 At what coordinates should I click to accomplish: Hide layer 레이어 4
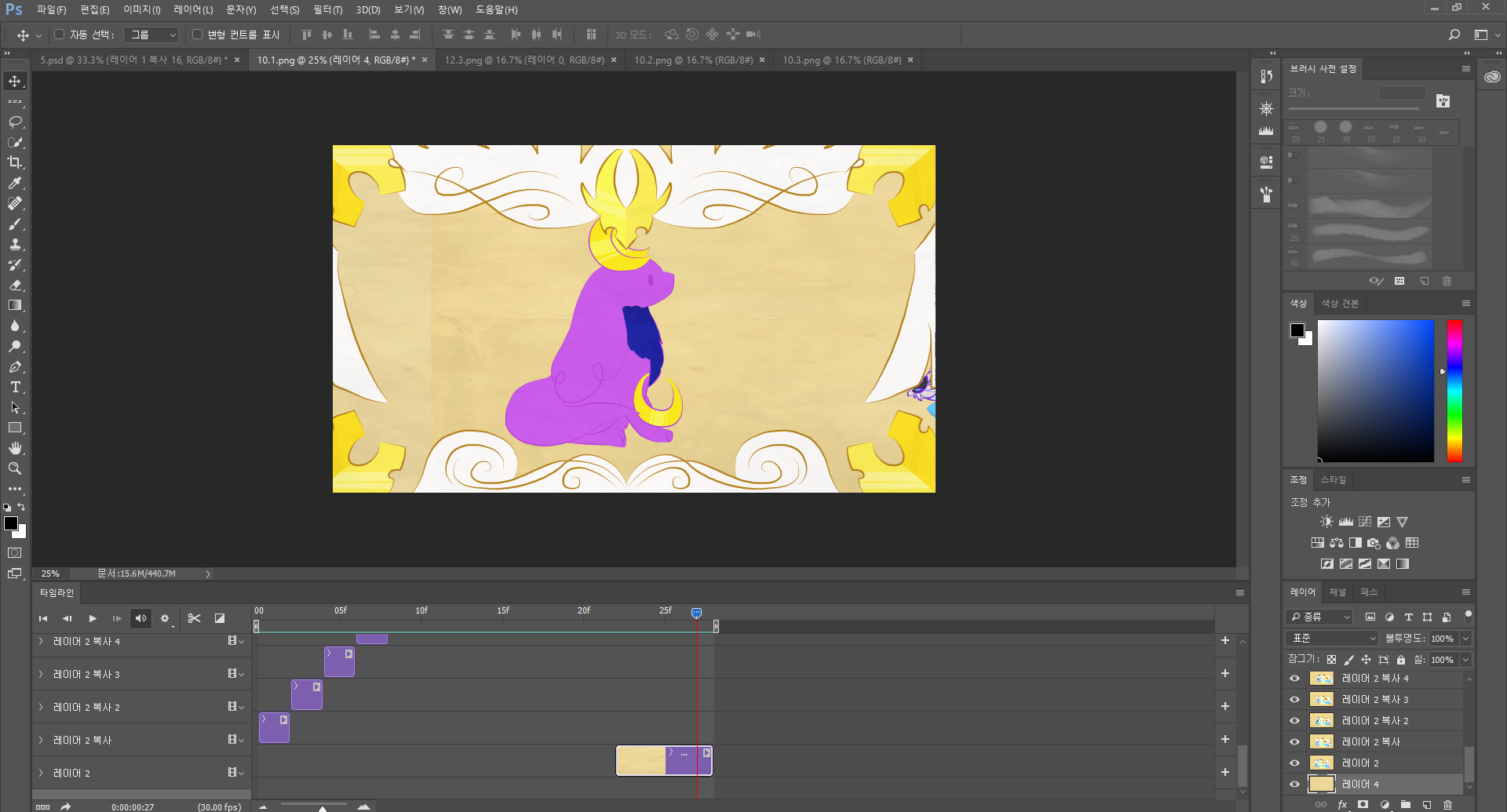click(x=1294, y=785)
